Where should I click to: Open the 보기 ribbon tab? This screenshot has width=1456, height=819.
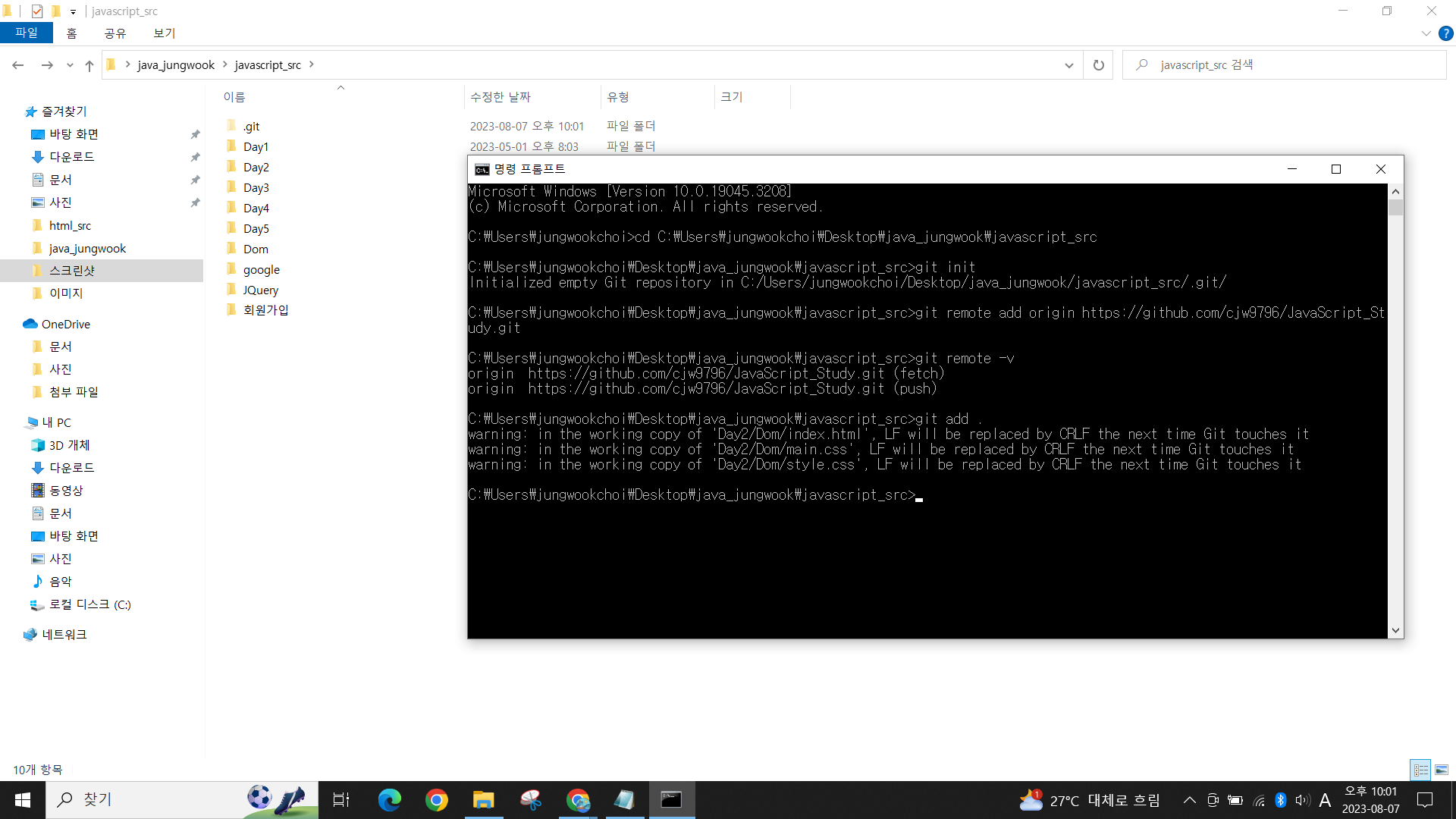pos(164,33)
